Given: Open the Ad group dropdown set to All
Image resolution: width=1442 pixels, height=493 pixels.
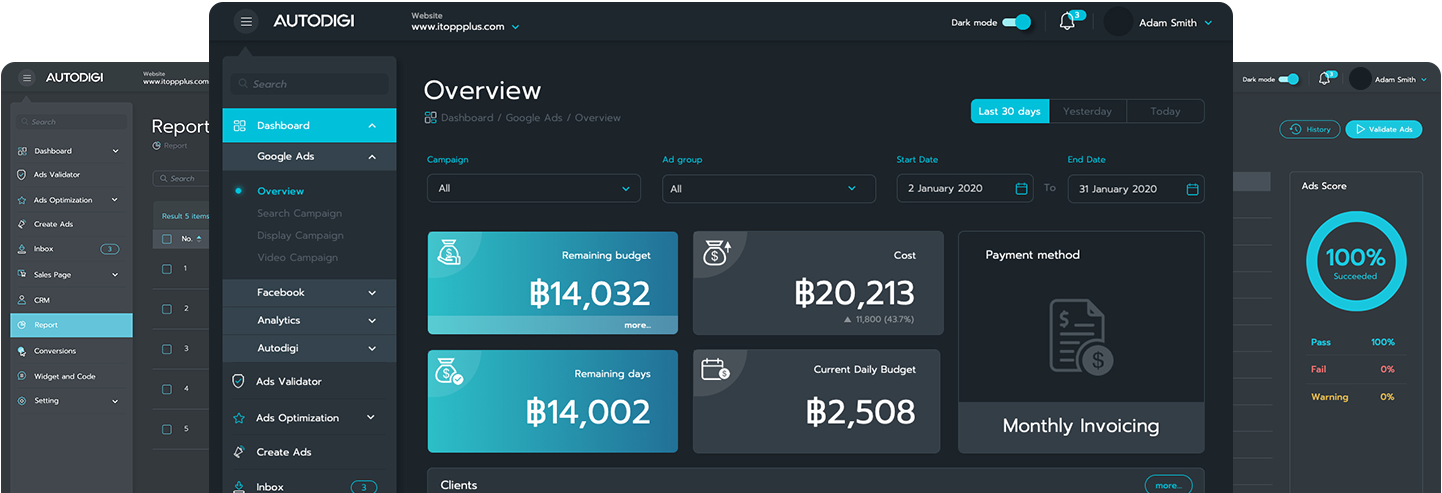Looking at the screenshot, I should click(769, 189).
